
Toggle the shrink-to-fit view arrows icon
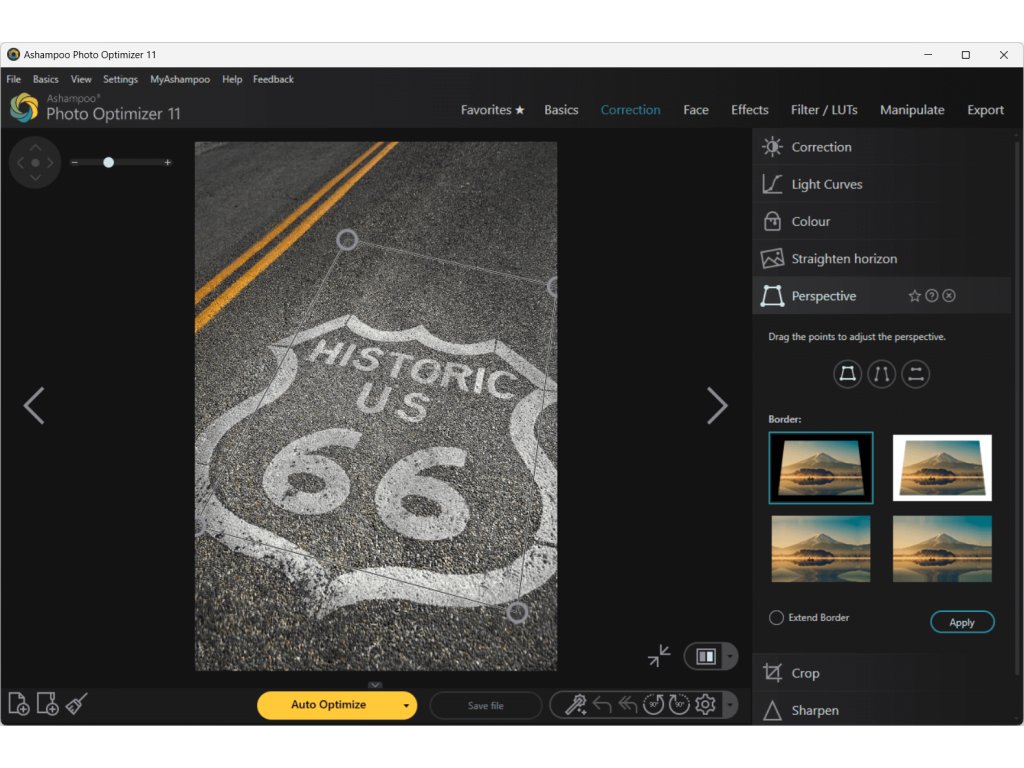pyautogui.click(x=659, y=656)
